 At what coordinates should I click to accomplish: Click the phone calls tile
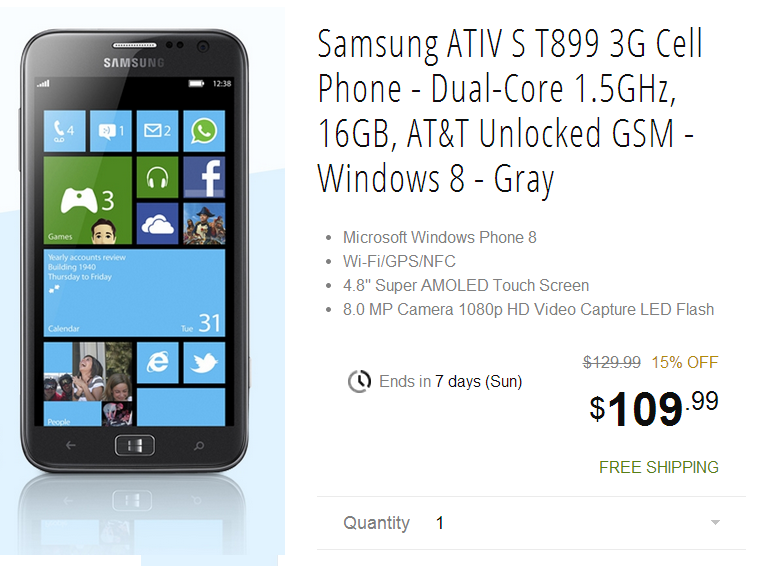pos(65,131)
